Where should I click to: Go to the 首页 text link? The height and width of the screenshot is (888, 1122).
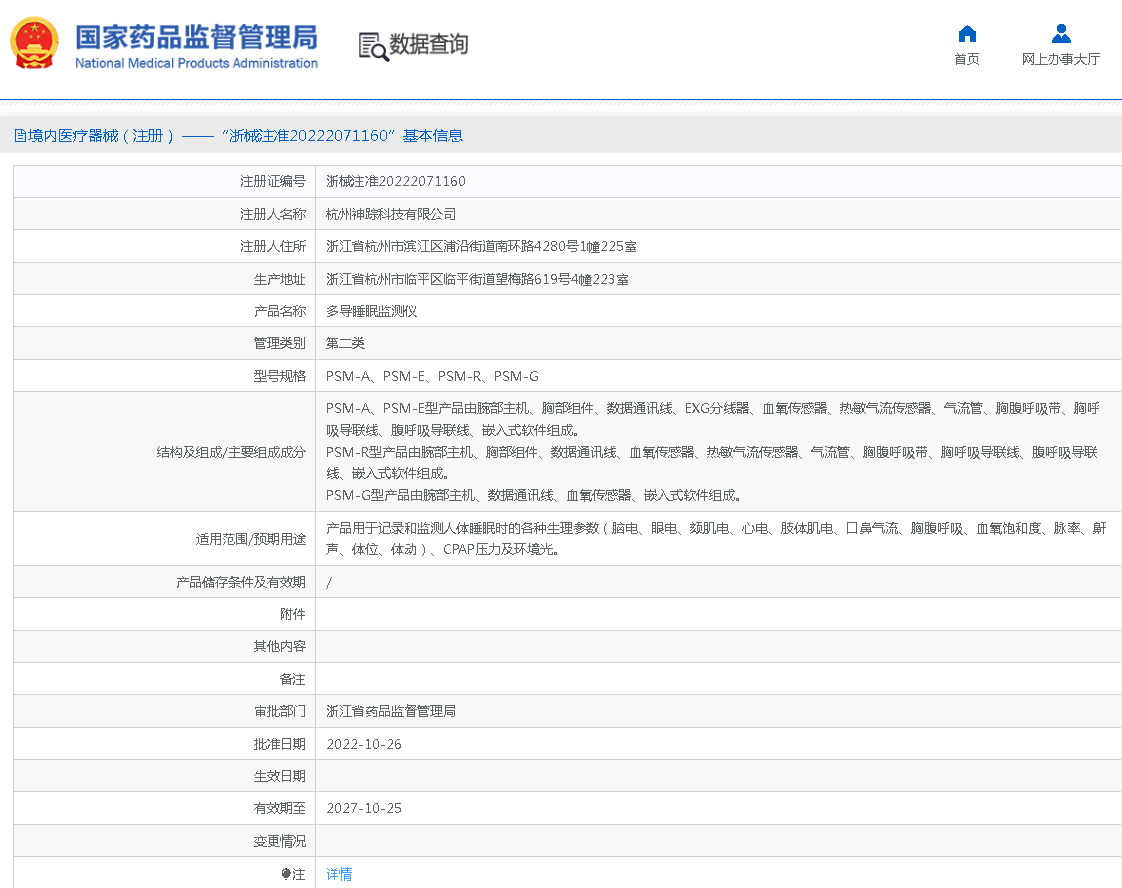coord(966,59)
